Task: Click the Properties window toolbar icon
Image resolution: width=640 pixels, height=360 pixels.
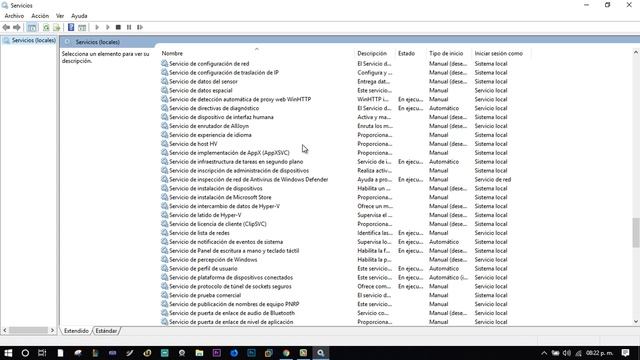Action: 82,27
